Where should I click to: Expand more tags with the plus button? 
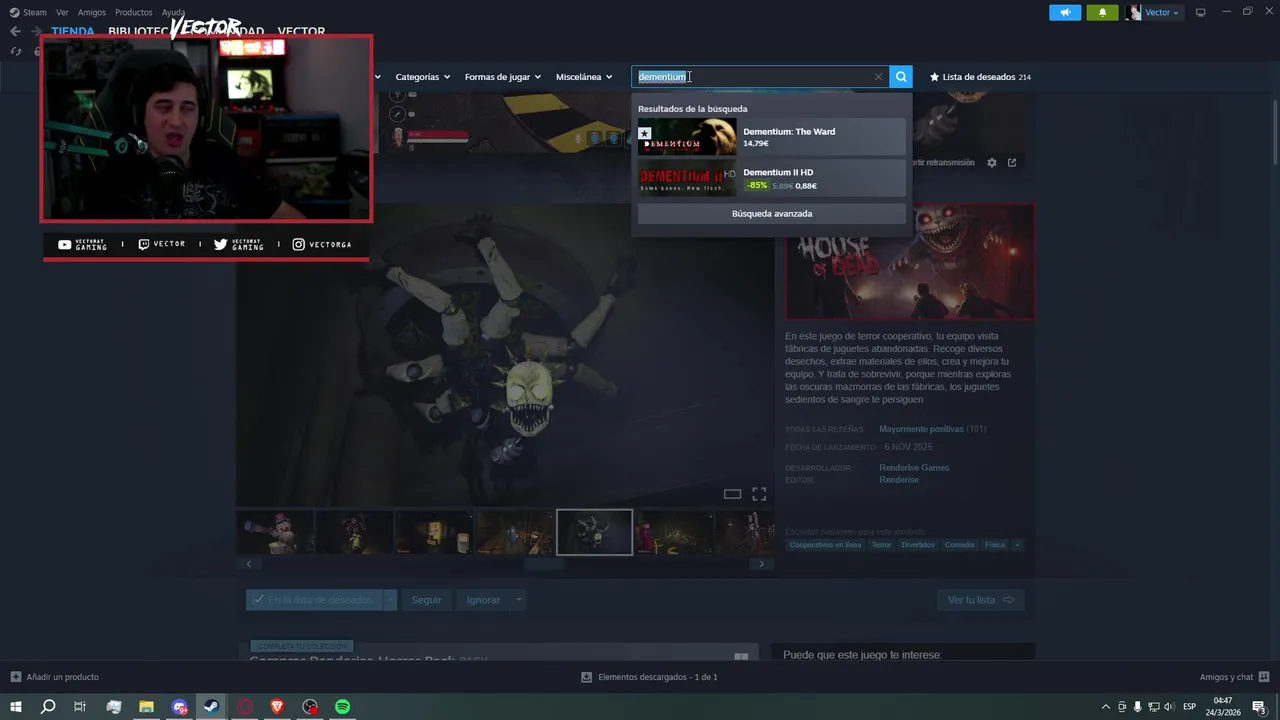click(1017, 545)
